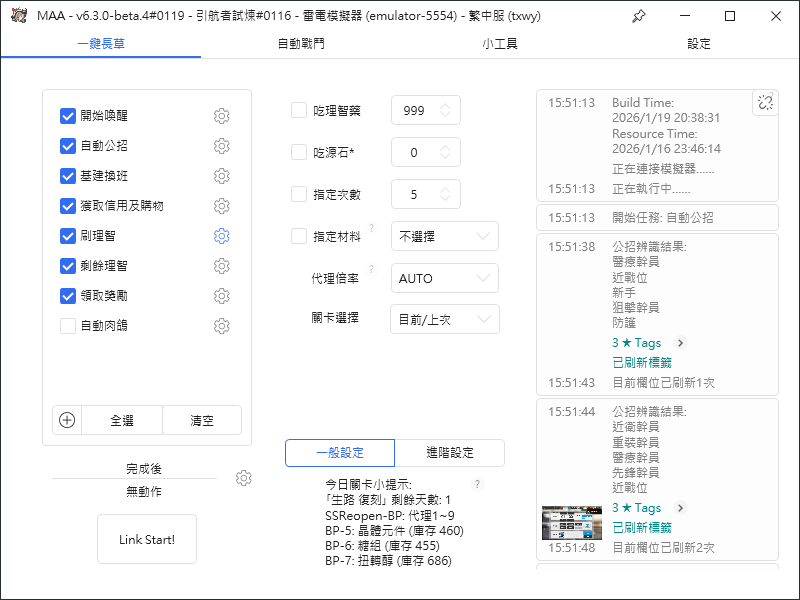Click the plus icon to add task
Image resolution: width=800 pixels, height=600 pixels.
[67, 420]
